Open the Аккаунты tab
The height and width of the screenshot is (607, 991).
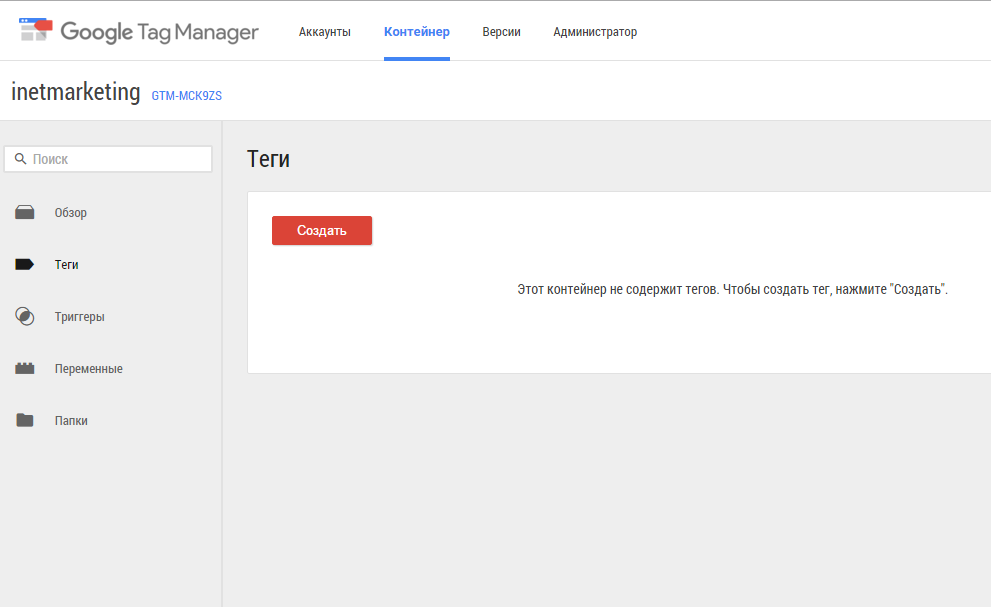click(325, 32)
